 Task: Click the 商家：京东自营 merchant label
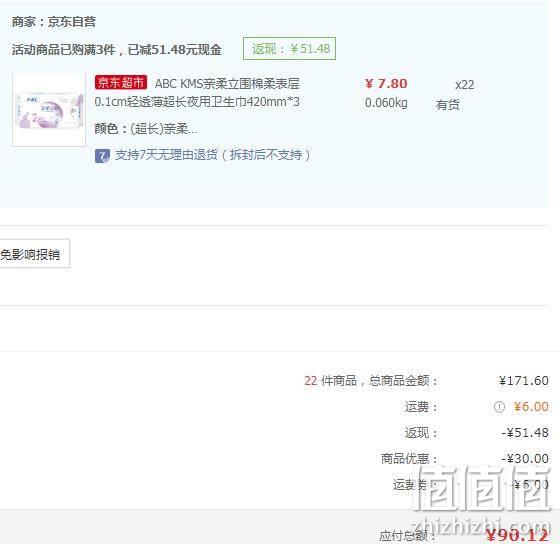[x=54, y=22]
